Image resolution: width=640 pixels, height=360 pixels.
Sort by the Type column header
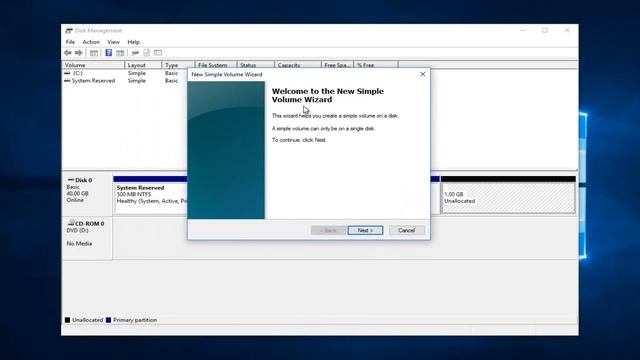click(178, 65)
